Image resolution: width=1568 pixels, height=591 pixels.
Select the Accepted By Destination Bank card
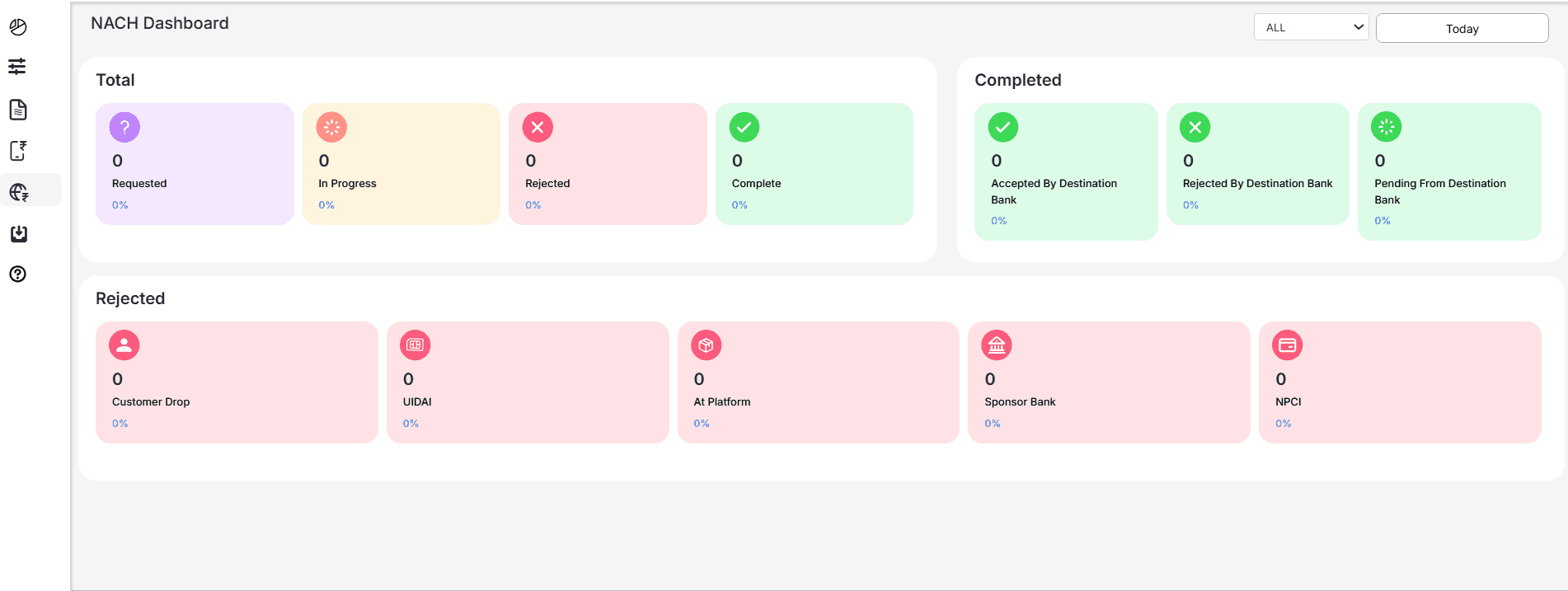click(1065, 171)
